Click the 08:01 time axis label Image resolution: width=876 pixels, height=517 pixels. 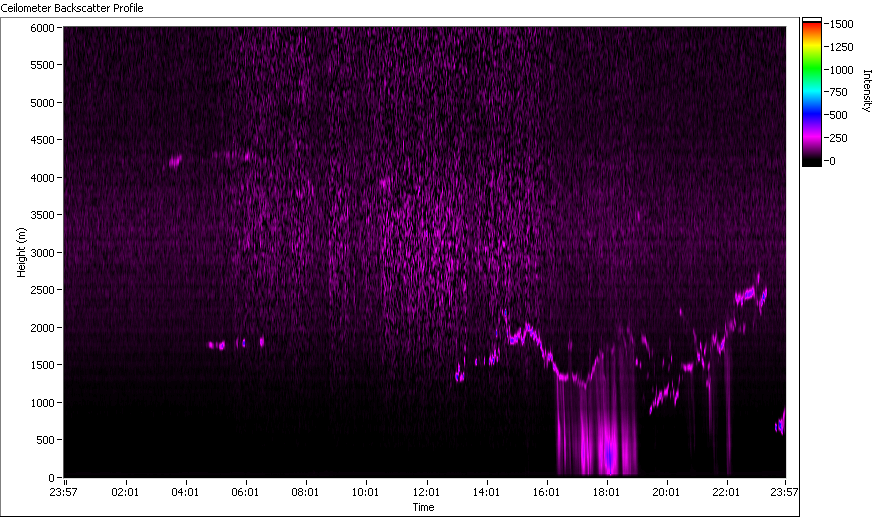click(305, 492)
